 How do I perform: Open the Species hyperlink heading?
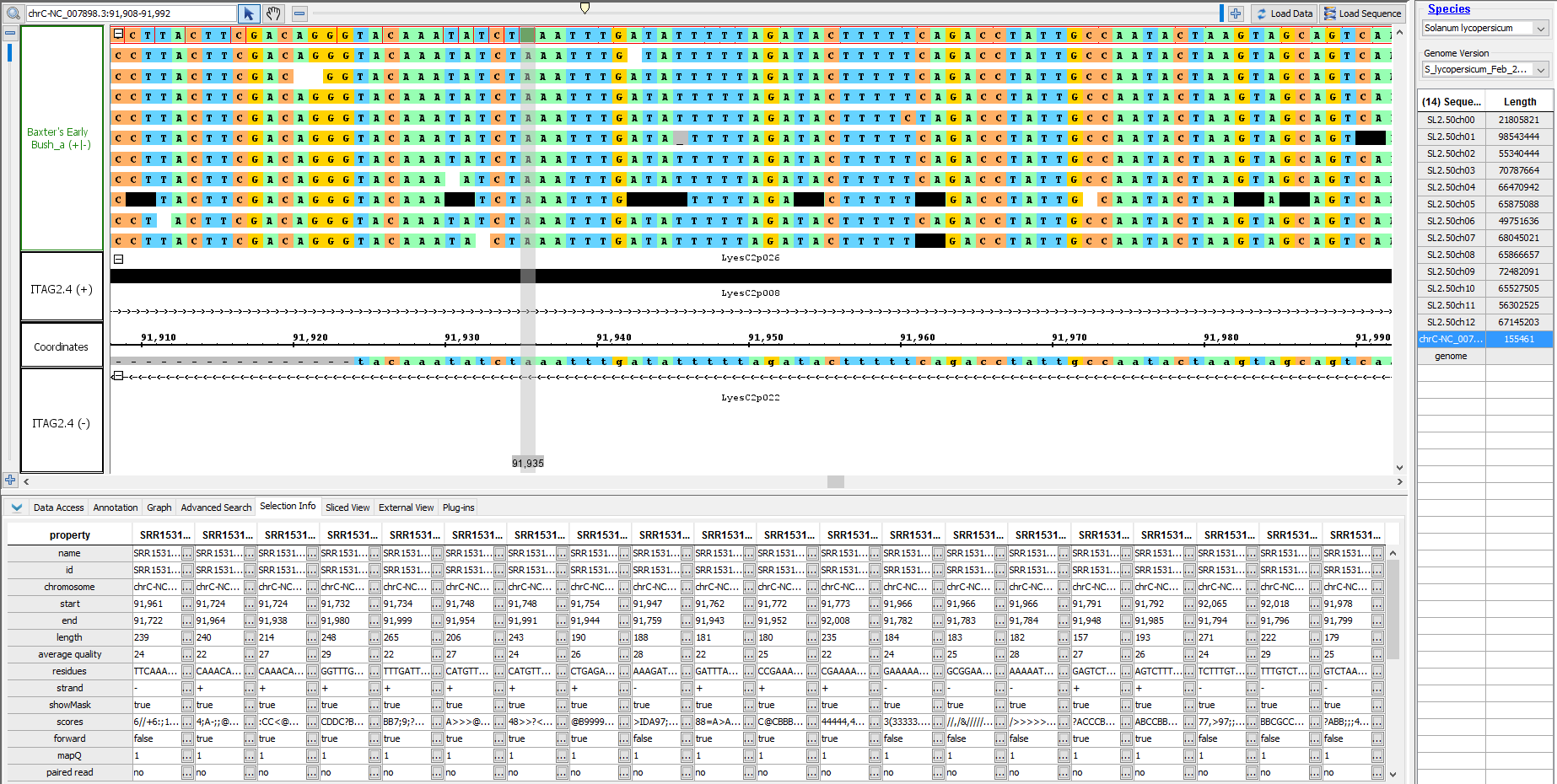(1448, 9)
